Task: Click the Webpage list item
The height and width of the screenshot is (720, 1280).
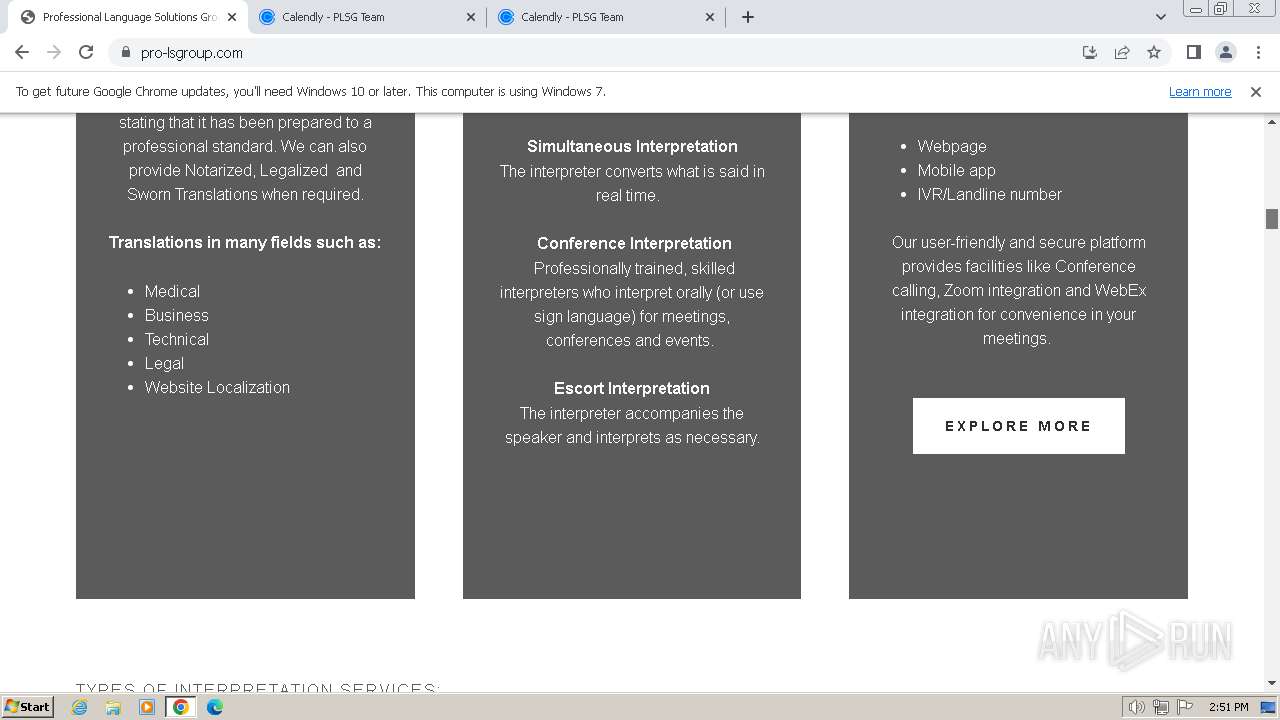Action: coord(952,146)
